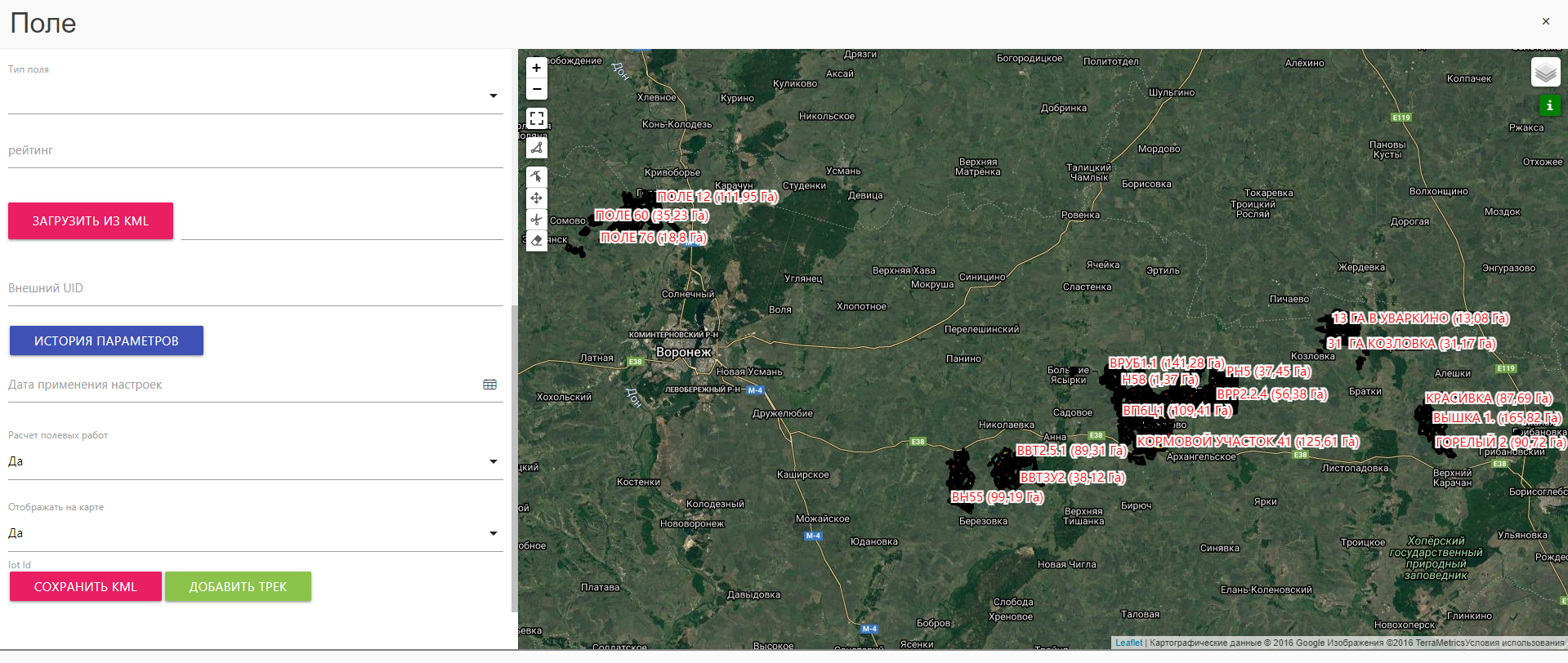Open Отображать на карте dropdown
This screenshot has height=663, width=1568.
click(x=494, y=534)
